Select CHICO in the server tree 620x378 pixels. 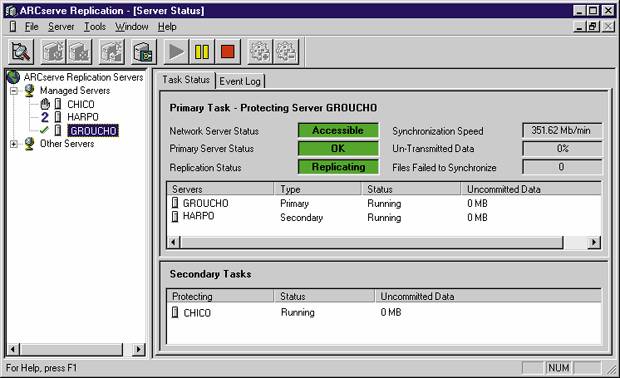tap(81, 104)
